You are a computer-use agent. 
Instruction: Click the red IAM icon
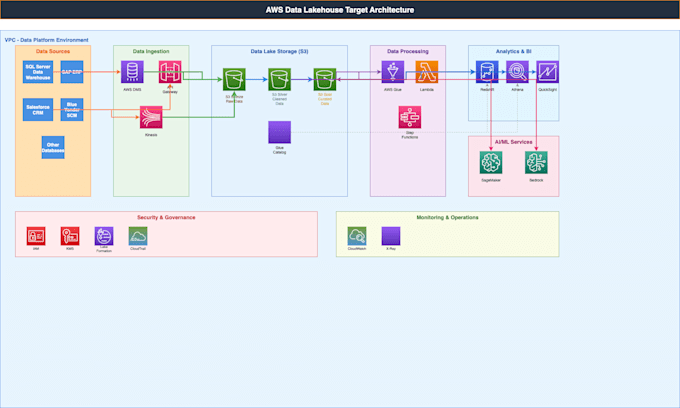[36, 236]
